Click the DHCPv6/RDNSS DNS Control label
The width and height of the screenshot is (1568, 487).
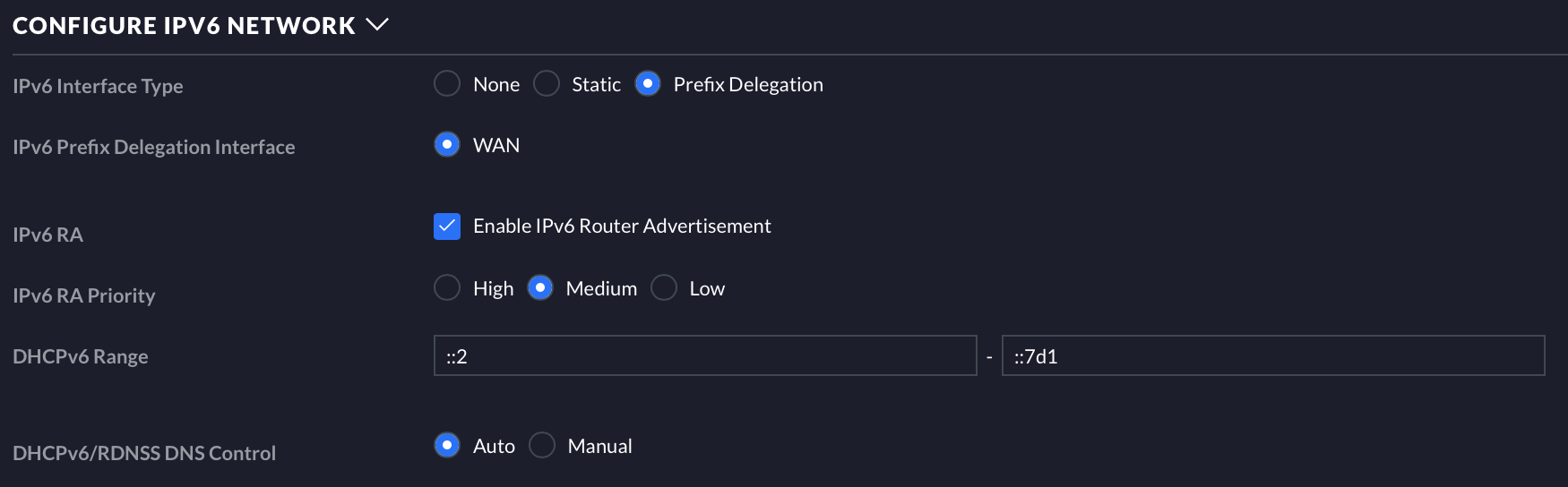click(144, 453)
